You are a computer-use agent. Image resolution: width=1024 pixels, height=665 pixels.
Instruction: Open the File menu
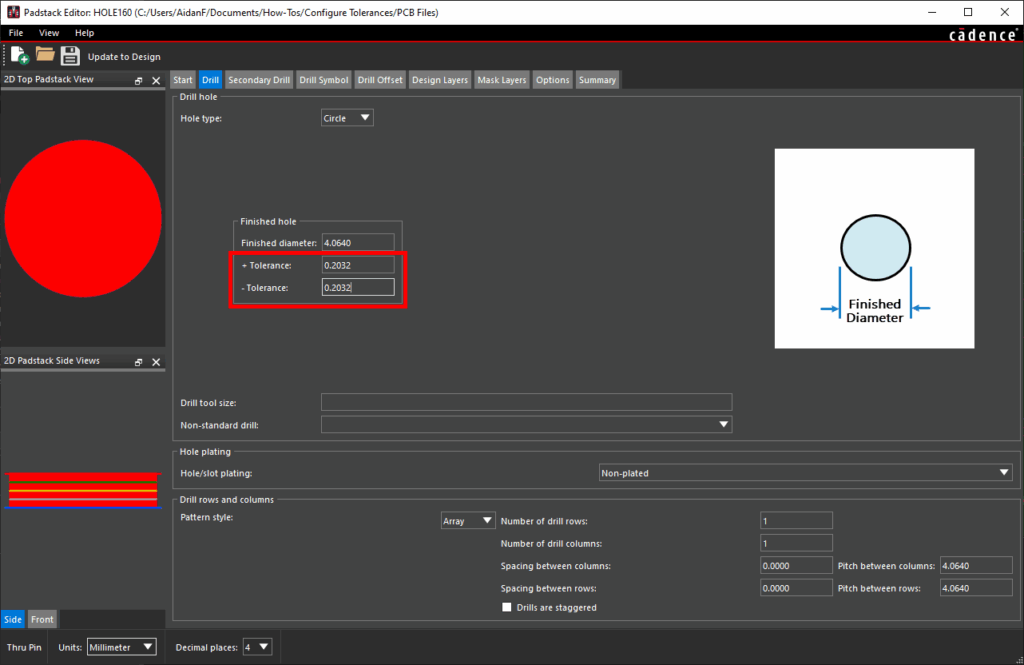16,33
